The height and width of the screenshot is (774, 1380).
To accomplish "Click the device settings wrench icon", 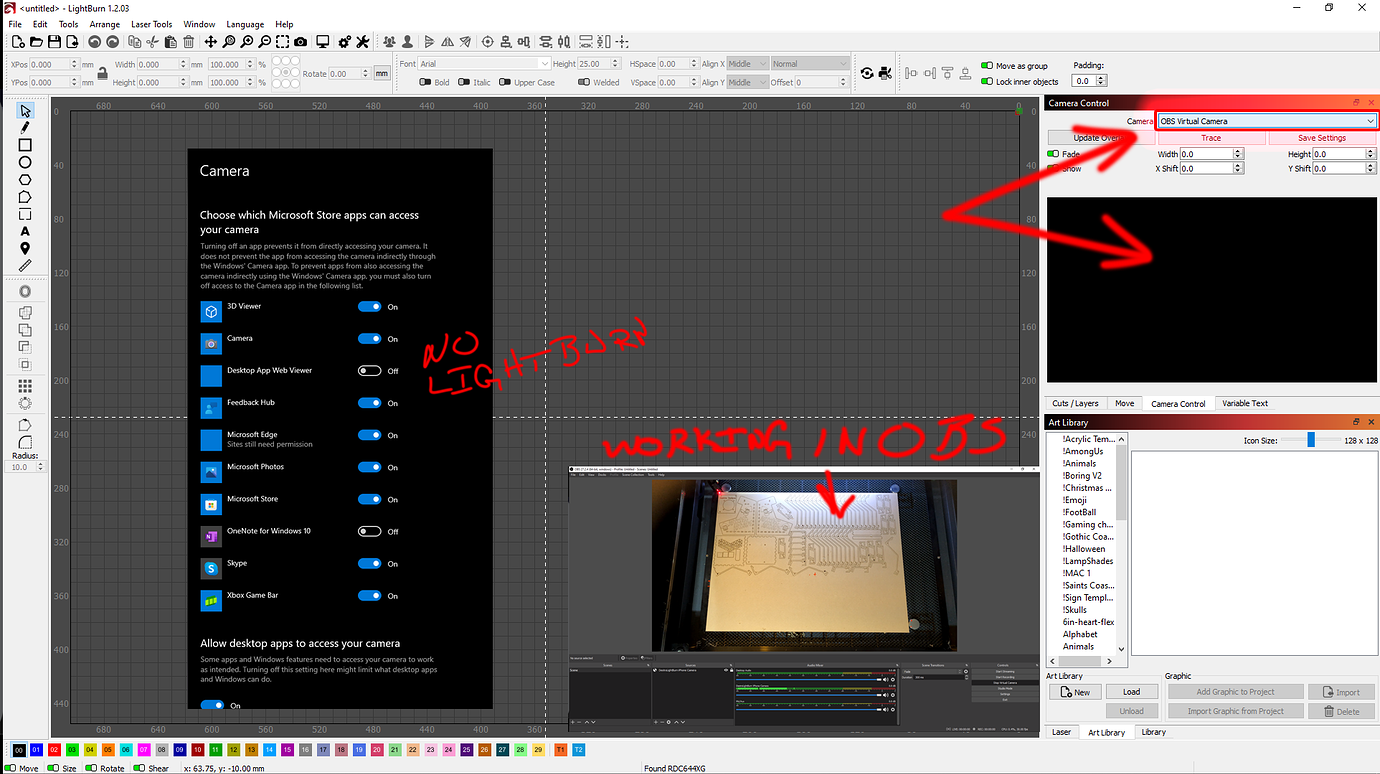I will click(362, 42).
